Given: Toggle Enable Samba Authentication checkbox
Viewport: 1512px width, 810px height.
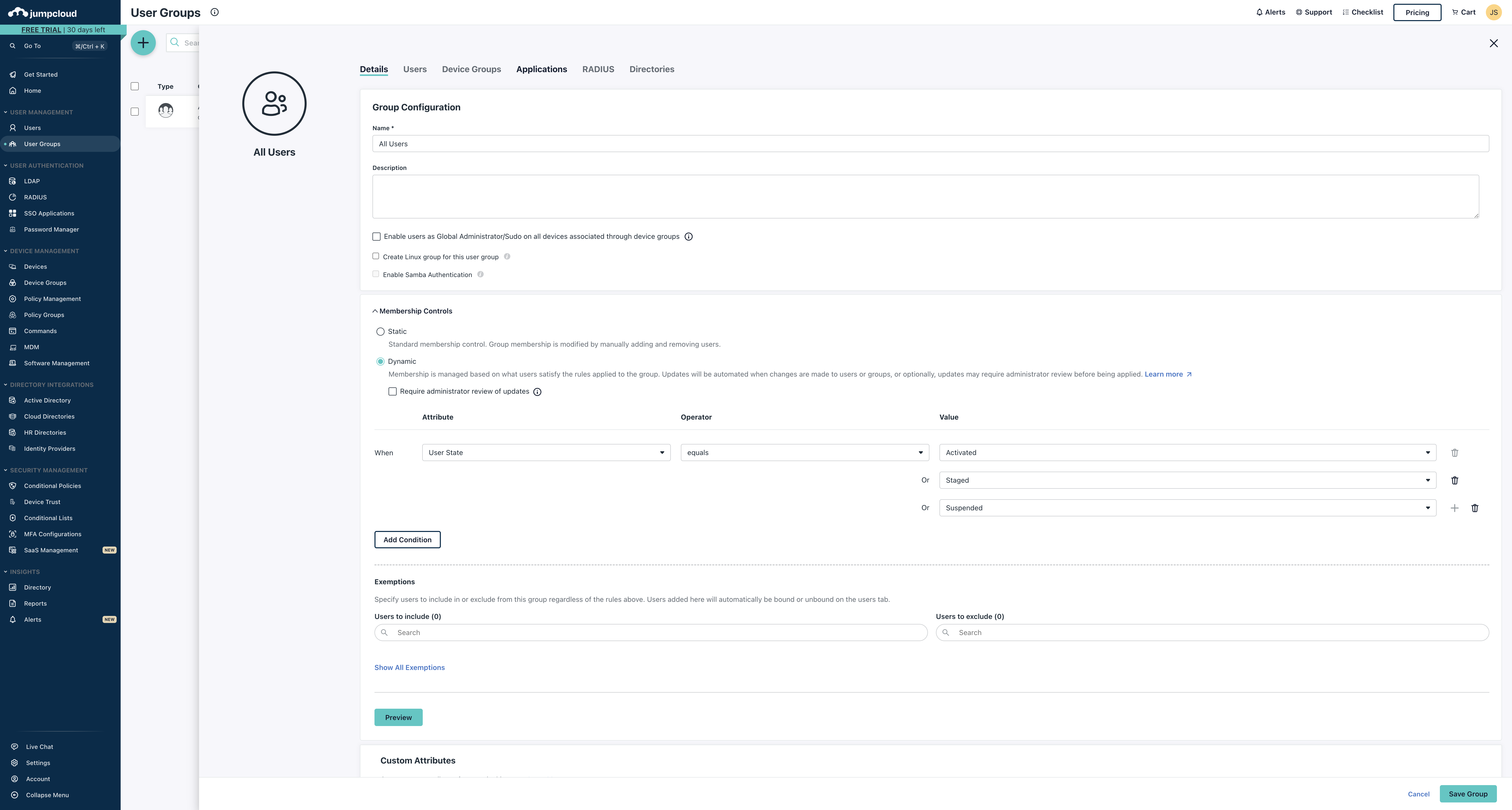Looking at the screenshot, I should point(376,274).
